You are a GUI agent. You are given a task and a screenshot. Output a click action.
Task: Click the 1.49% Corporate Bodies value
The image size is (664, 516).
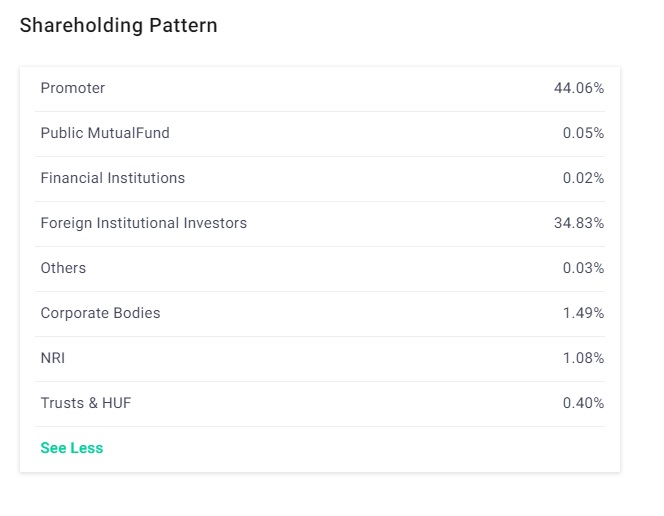(583, 313)
